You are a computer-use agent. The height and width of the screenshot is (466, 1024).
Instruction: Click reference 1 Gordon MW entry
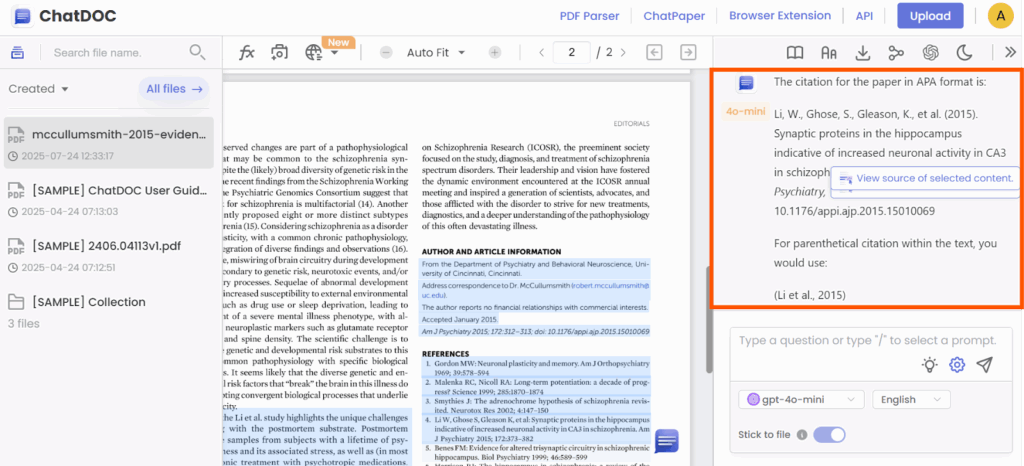tap(536, 367)
